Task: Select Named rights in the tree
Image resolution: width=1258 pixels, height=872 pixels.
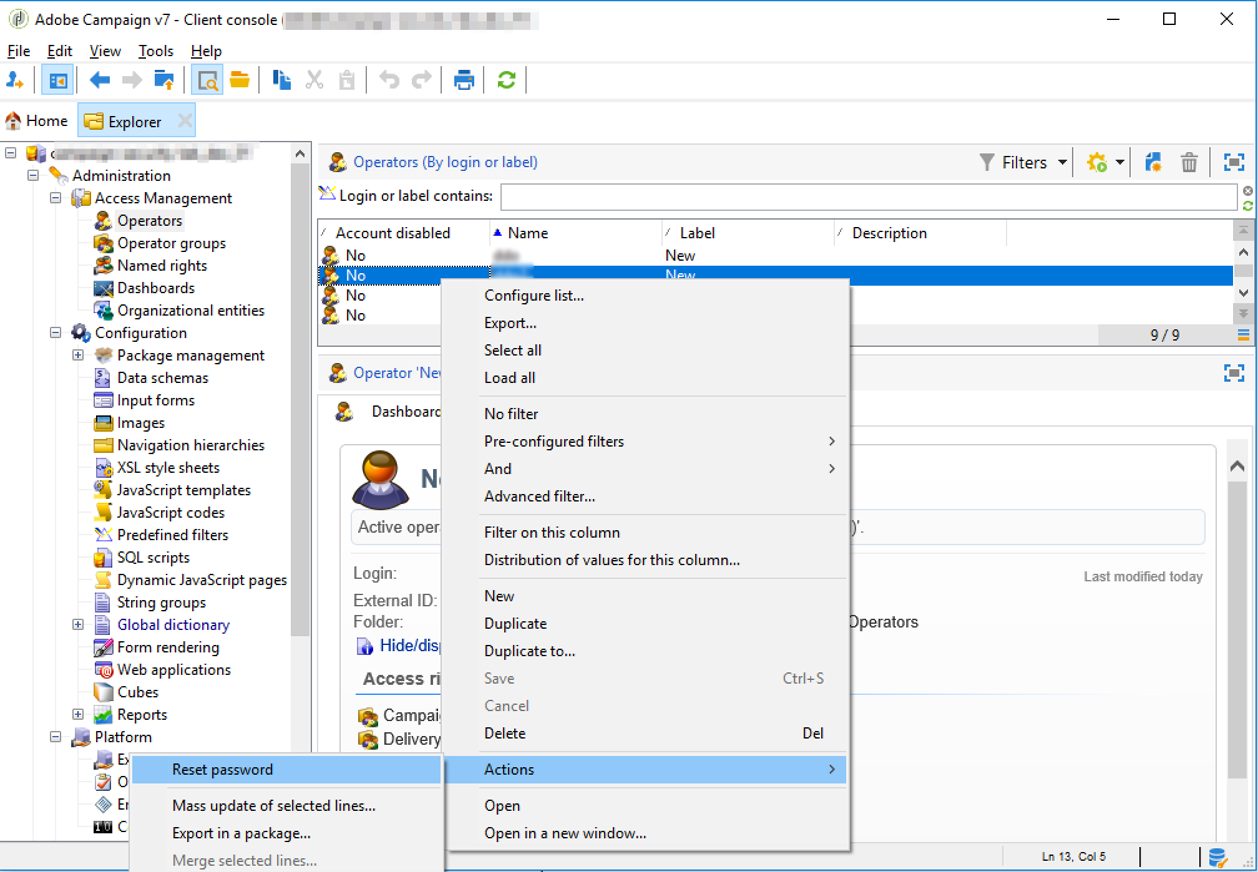Action: (x=162, y=266)
